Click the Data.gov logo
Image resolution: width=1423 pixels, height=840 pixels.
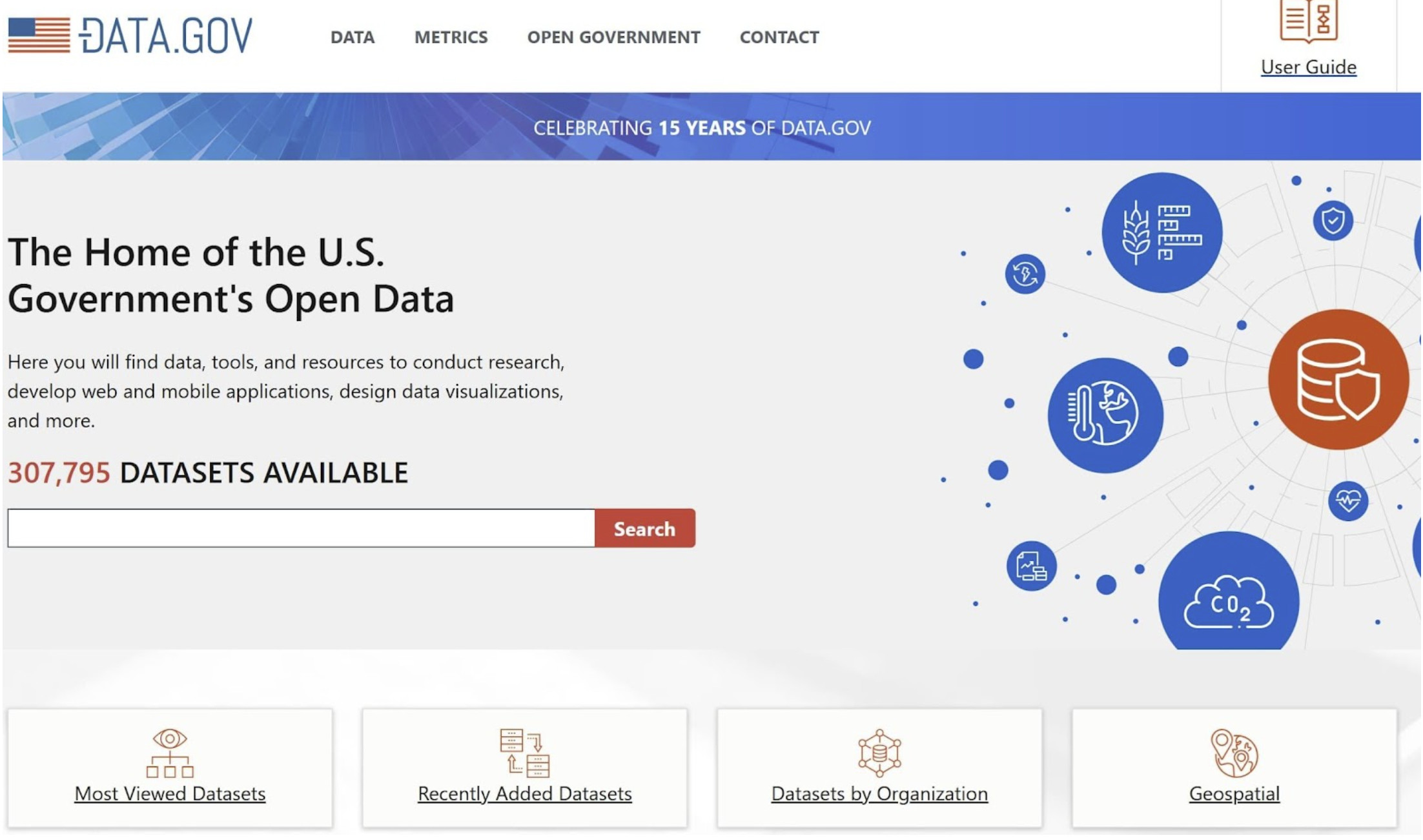[130, 36]
